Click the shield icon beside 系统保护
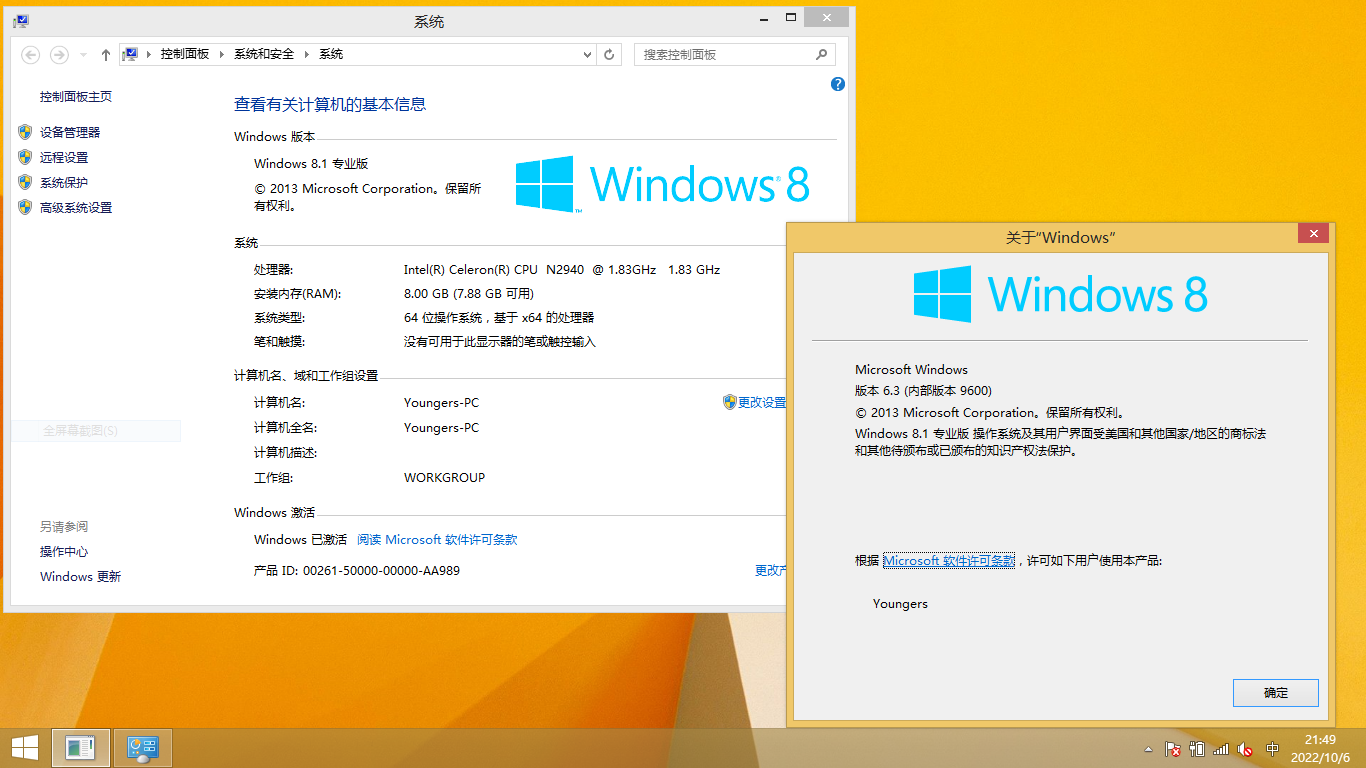The height and width of the screenshot is (768, 1366). pos(25,182)
